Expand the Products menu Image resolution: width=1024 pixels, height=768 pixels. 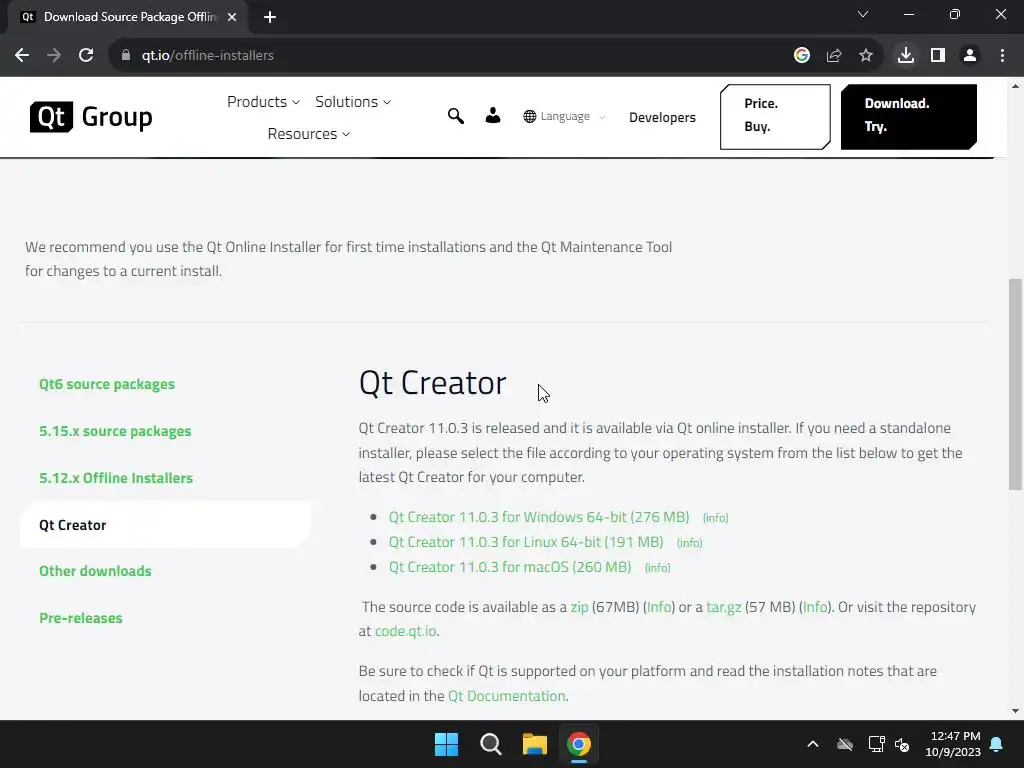(263, 102)
